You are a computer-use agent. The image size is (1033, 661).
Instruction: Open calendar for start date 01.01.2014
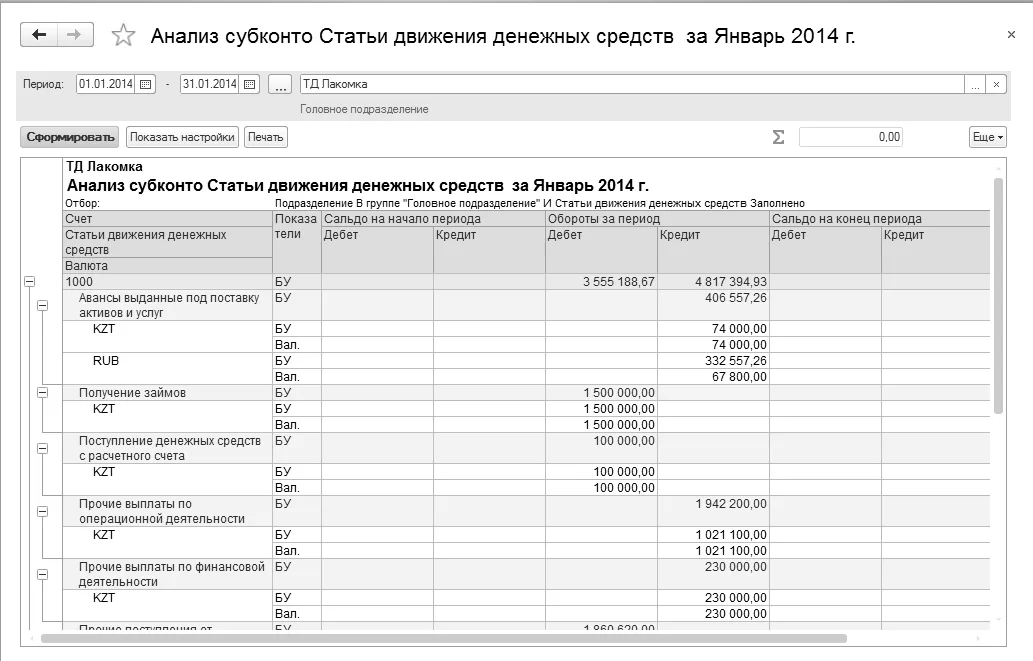click(x=146, y=84)
